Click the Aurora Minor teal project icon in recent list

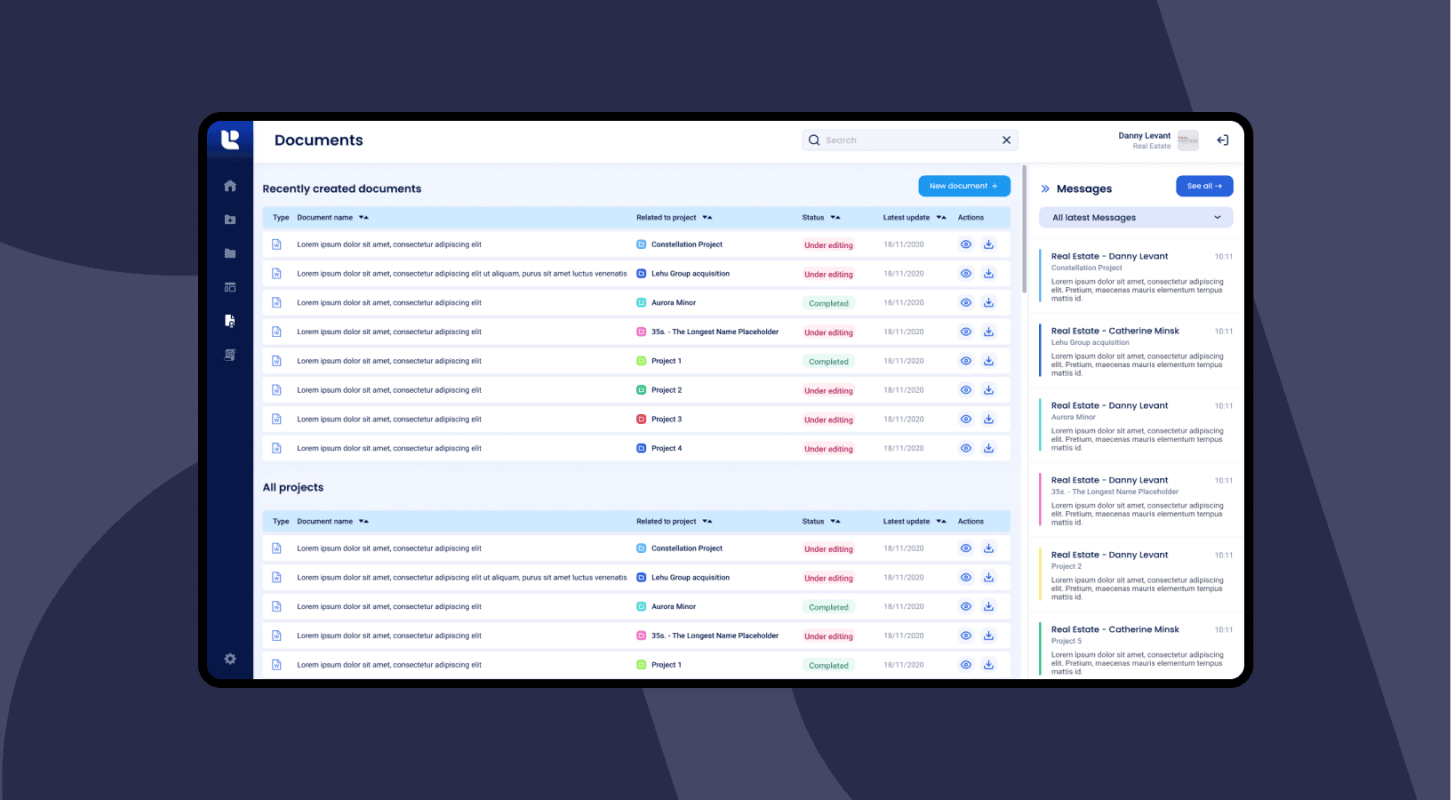click(x=641, y=302)
